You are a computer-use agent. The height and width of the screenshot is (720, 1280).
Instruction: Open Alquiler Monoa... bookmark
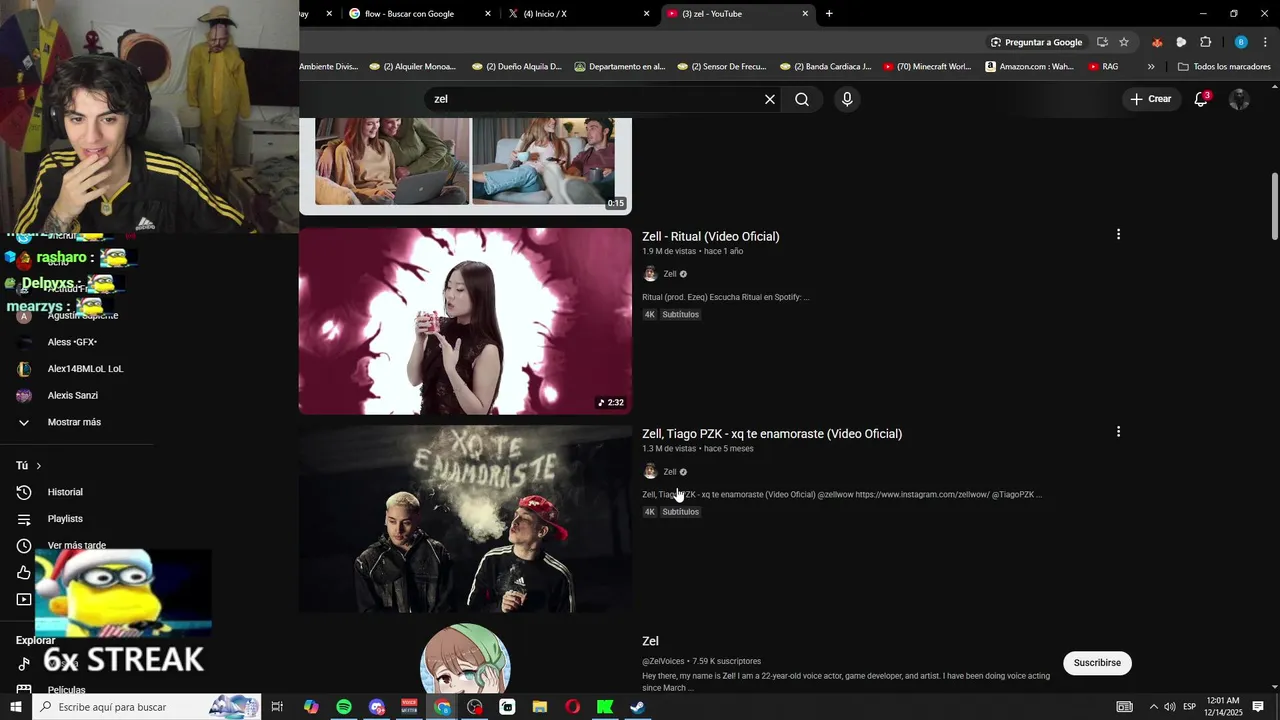click(x=412, y=67)
